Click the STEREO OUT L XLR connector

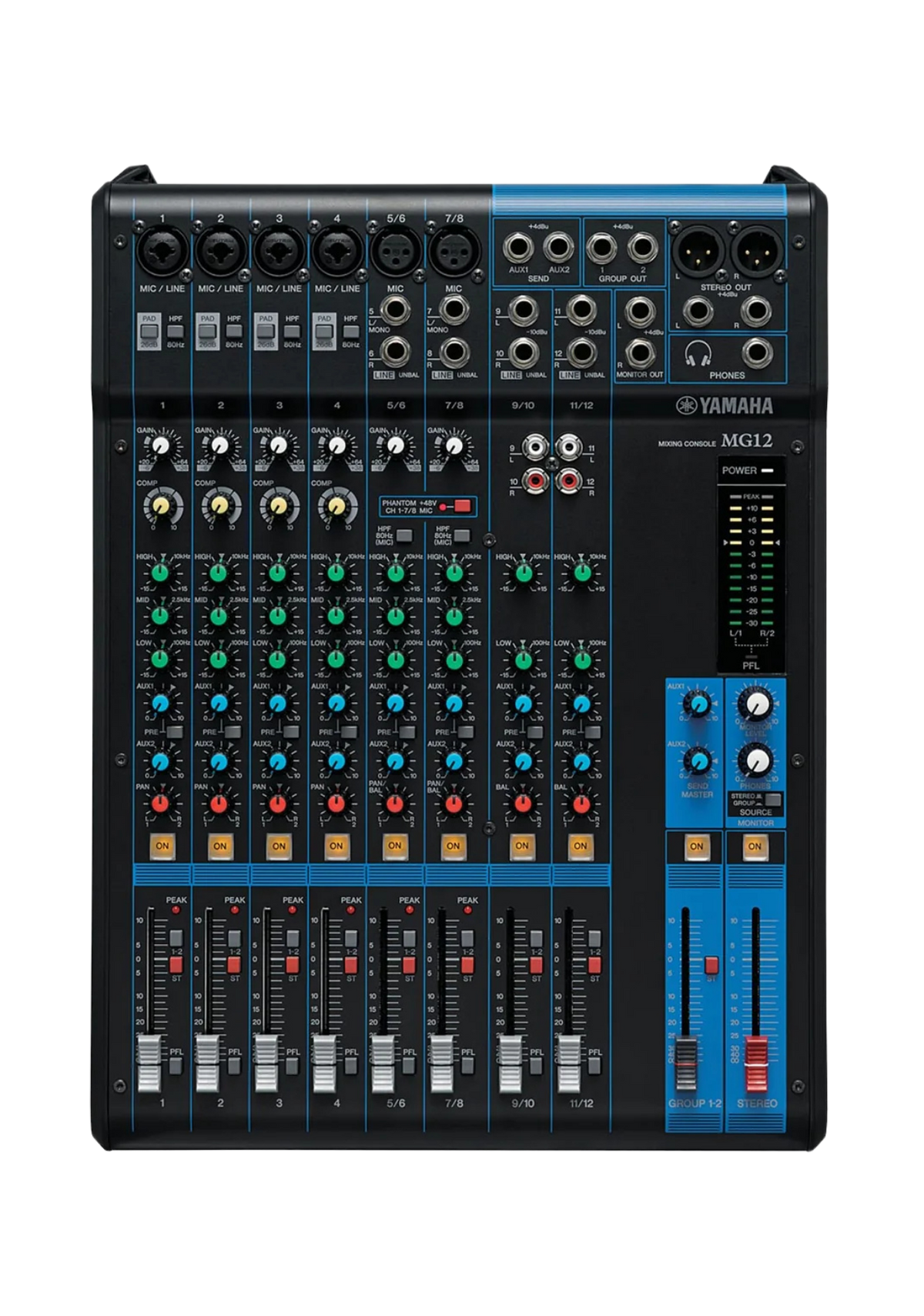click(698, 250)
